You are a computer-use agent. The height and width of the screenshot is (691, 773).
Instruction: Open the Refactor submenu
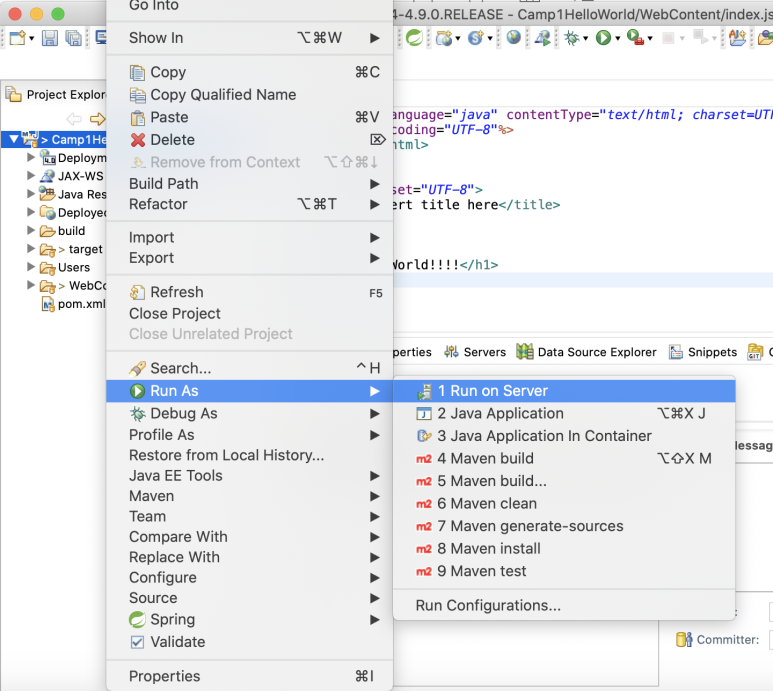pos(249,204)
